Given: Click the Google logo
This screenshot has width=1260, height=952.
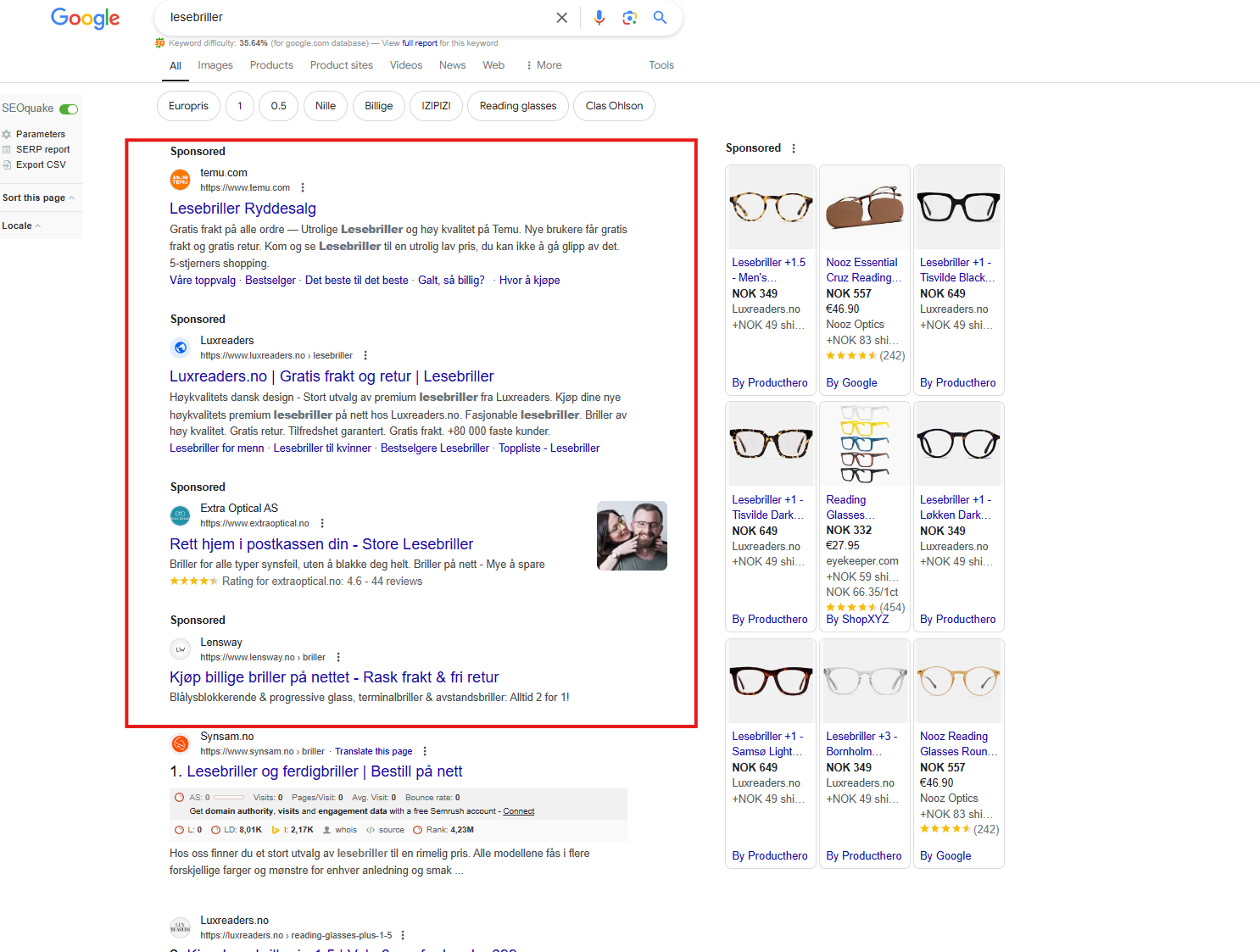Looking at the screenshot, I should pyautogui.click(x=85, y=18).
